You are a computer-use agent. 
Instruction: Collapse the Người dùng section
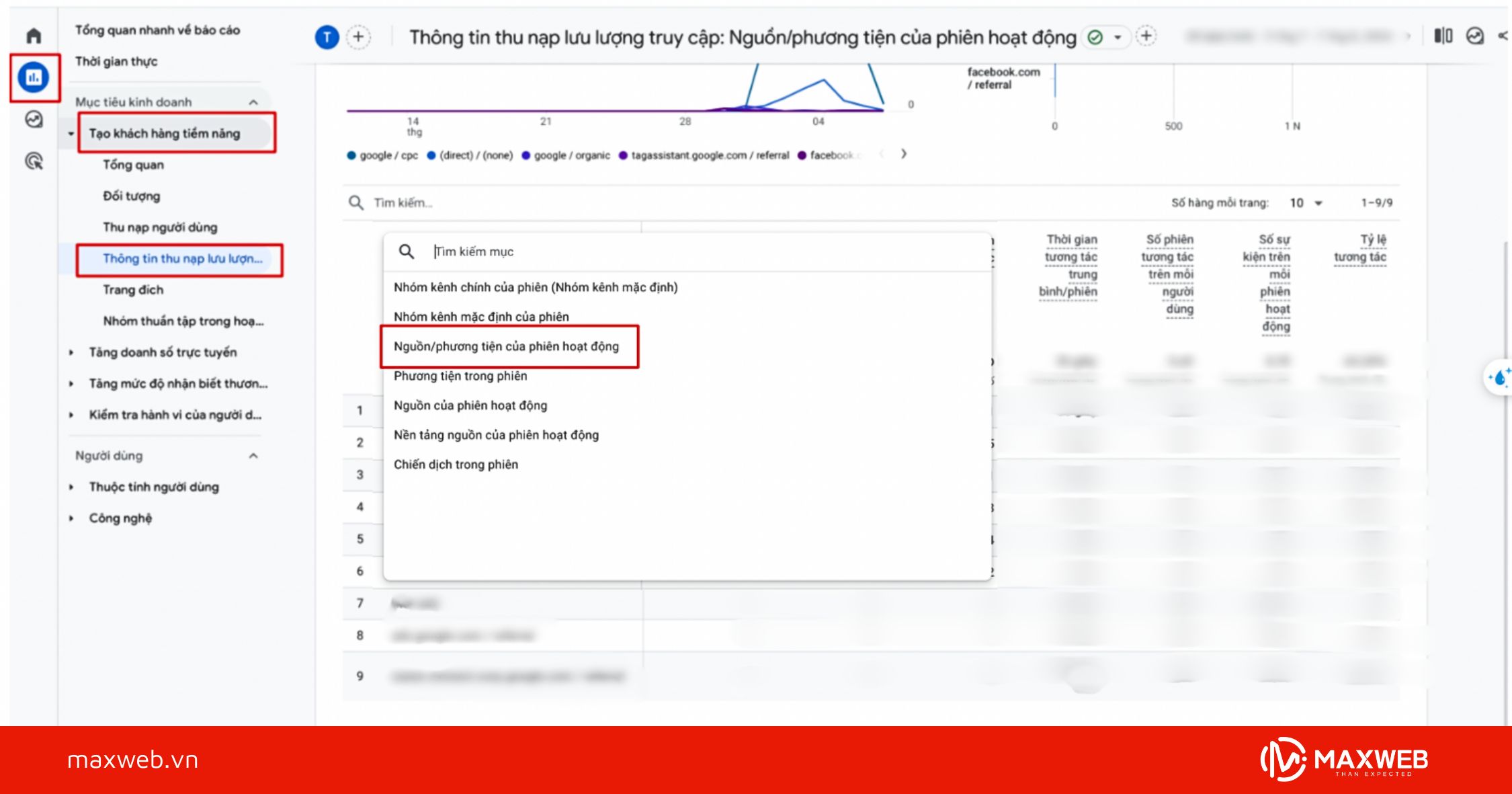point(253,456)
